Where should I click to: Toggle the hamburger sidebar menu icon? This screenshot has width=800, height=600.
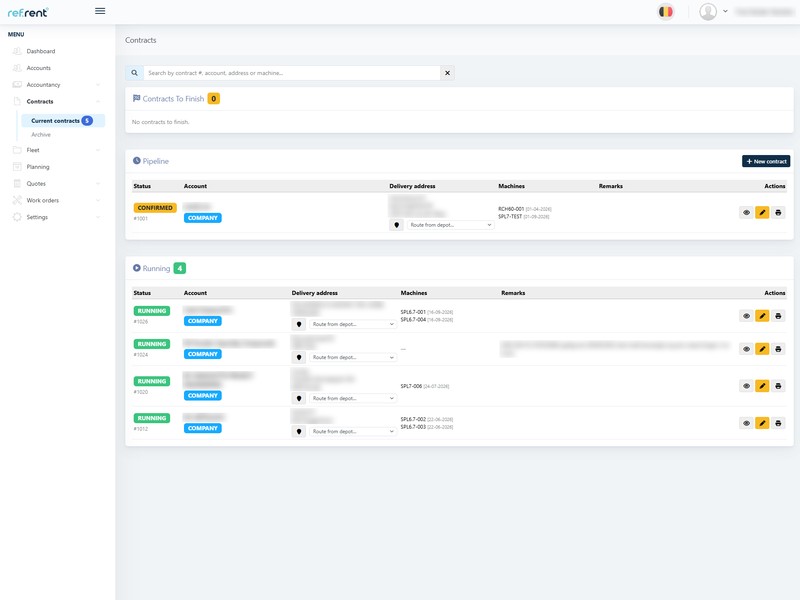click(100, 11)
